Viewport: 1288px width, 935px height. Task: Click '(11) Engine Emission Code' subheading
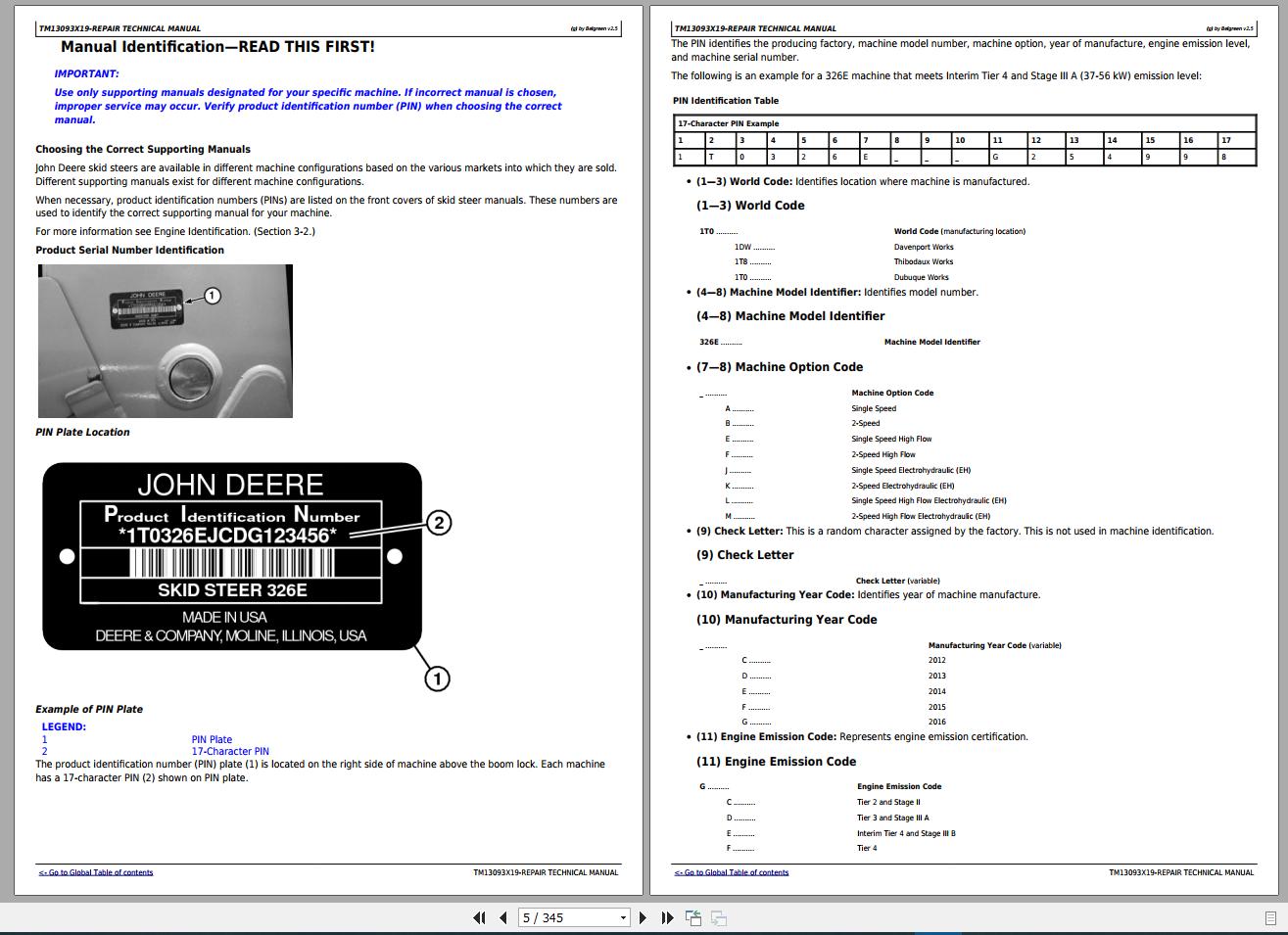pos(777,762)
